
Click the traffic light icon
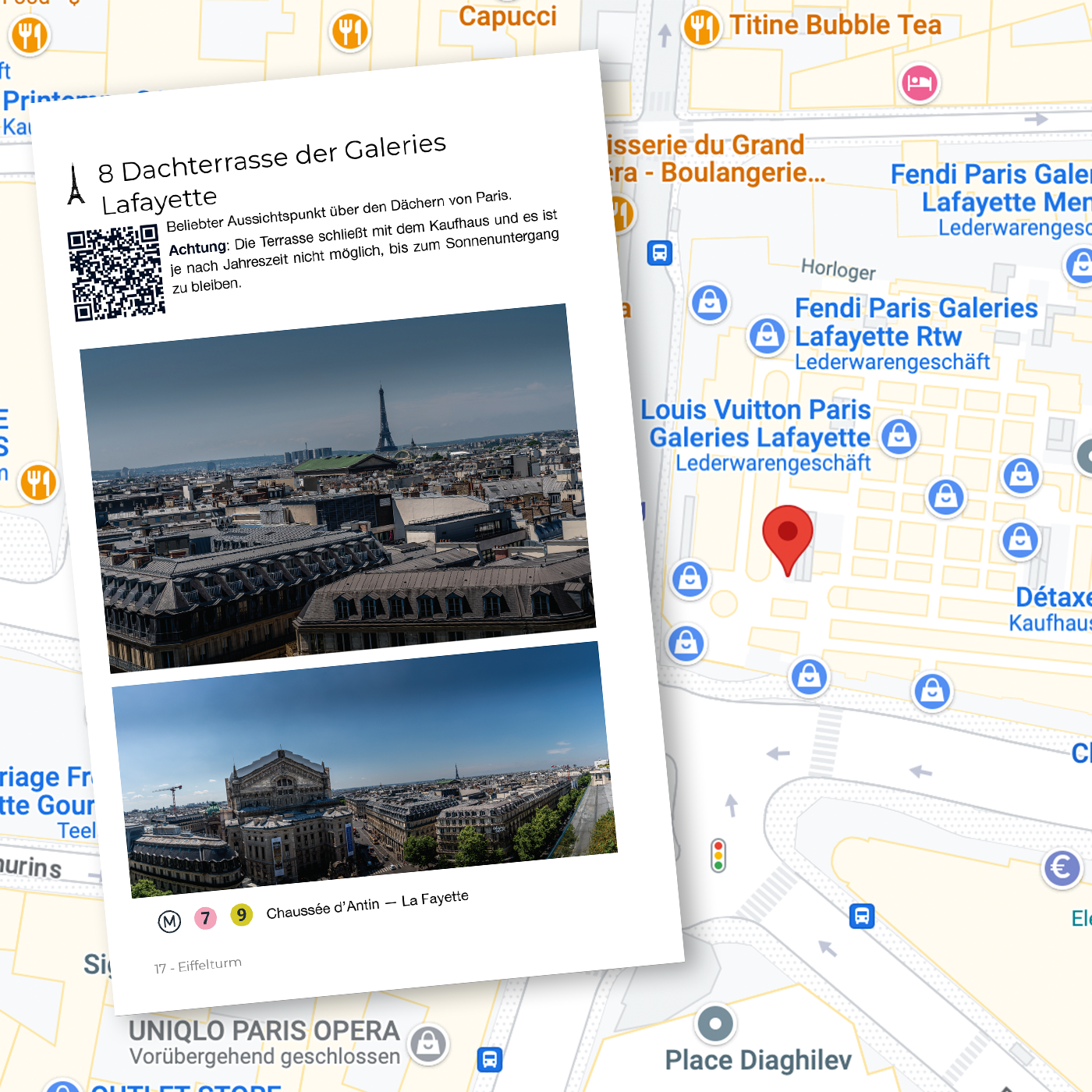[x=718, y=856]
